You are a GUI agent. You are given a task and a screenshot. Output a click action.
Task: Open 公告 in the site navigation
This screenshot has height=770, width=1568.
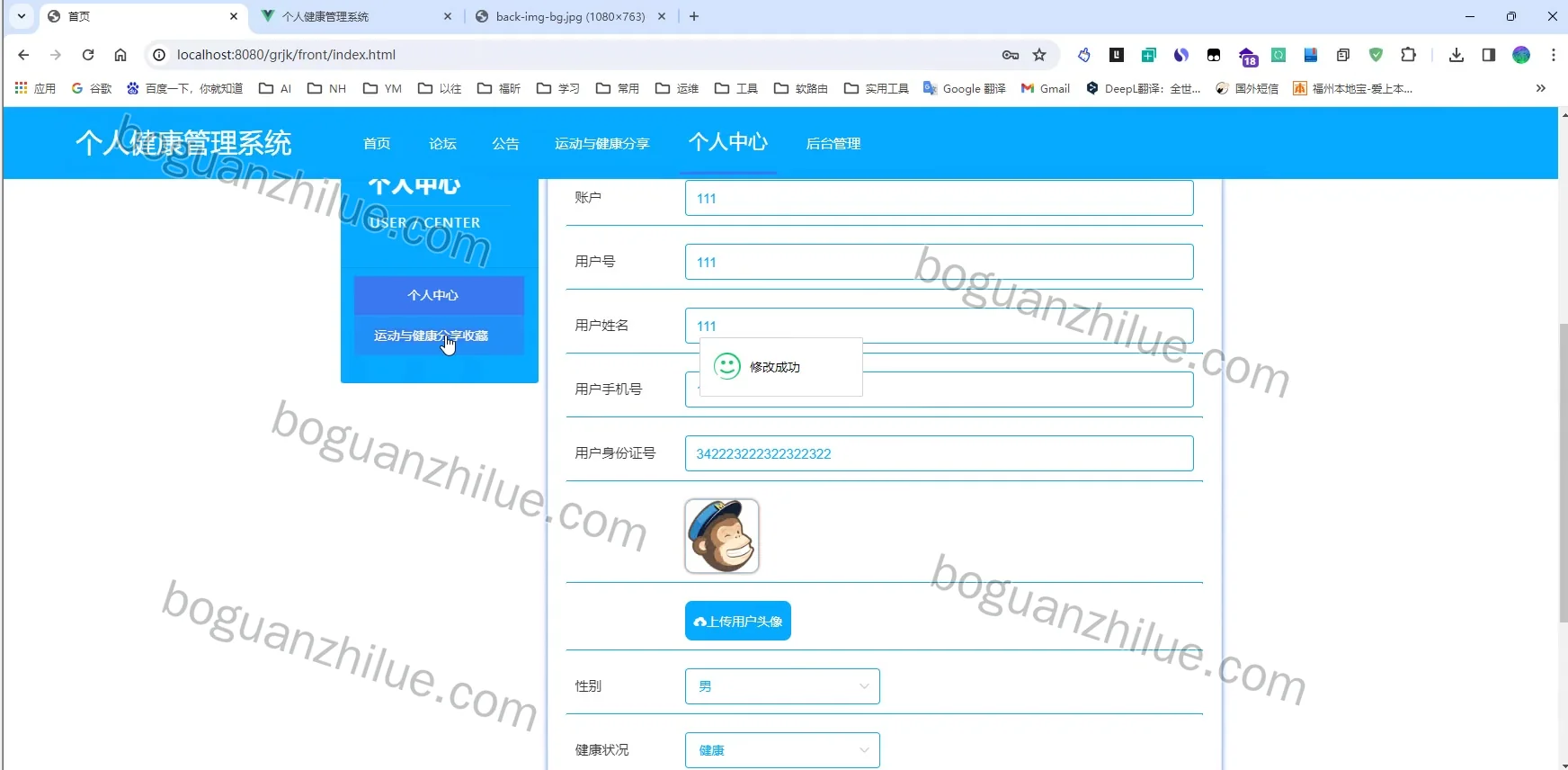point(505,143)
